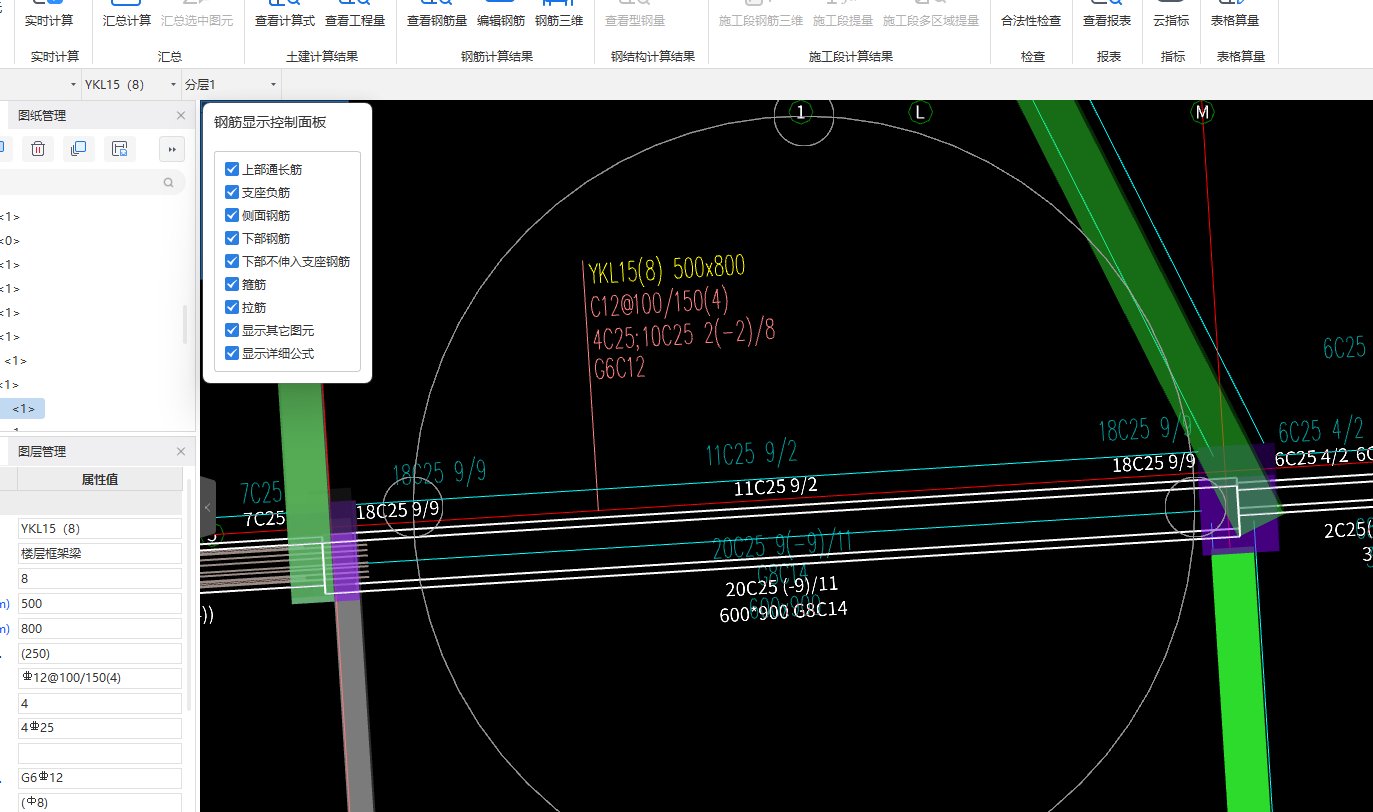Click field with value (250)
The image size is (1373, 812).
click(x=100, y=653)
